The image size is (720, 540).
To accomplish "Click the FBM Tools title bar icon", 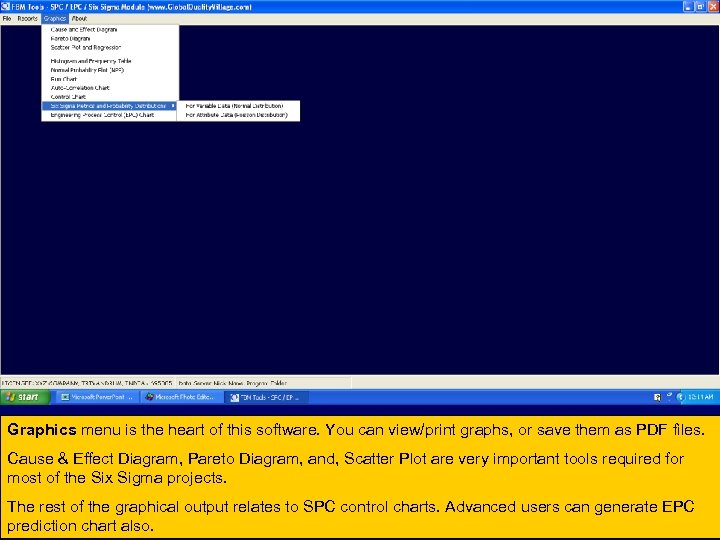I will 5,6.
